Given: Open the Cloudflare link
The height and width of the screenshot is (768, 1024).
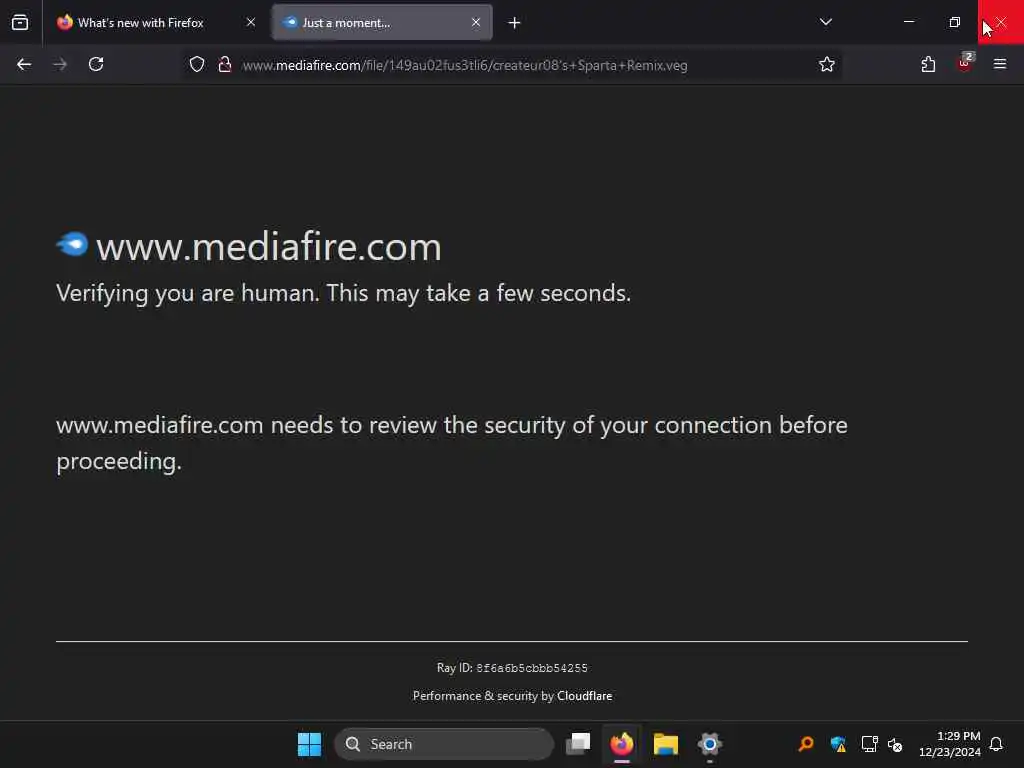Looking at the screenshot, I should coord(584,696).
